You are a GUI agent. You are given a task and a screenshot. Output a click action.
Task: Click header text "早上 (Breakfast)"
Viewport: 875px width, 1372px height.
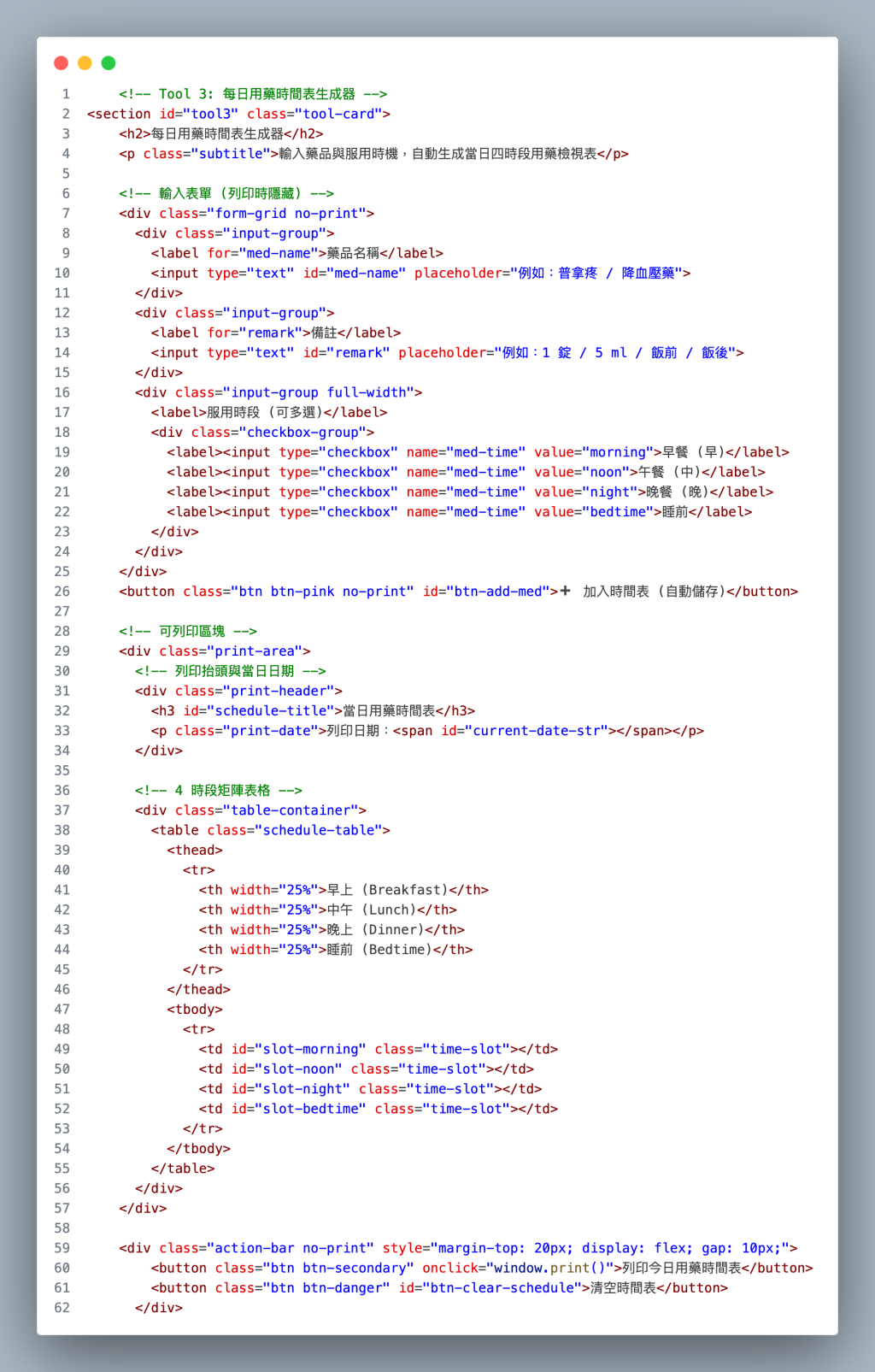(x=388, y=890)
